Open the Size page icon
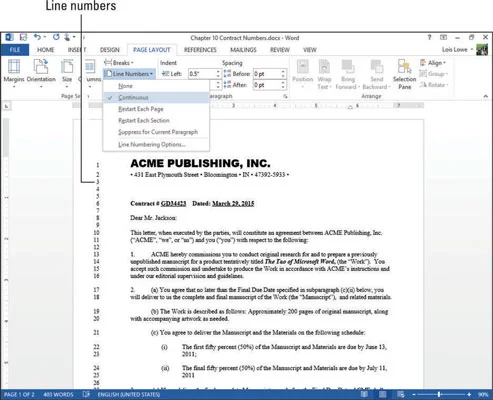The image size is (493, 400). (x=67, y=66)
